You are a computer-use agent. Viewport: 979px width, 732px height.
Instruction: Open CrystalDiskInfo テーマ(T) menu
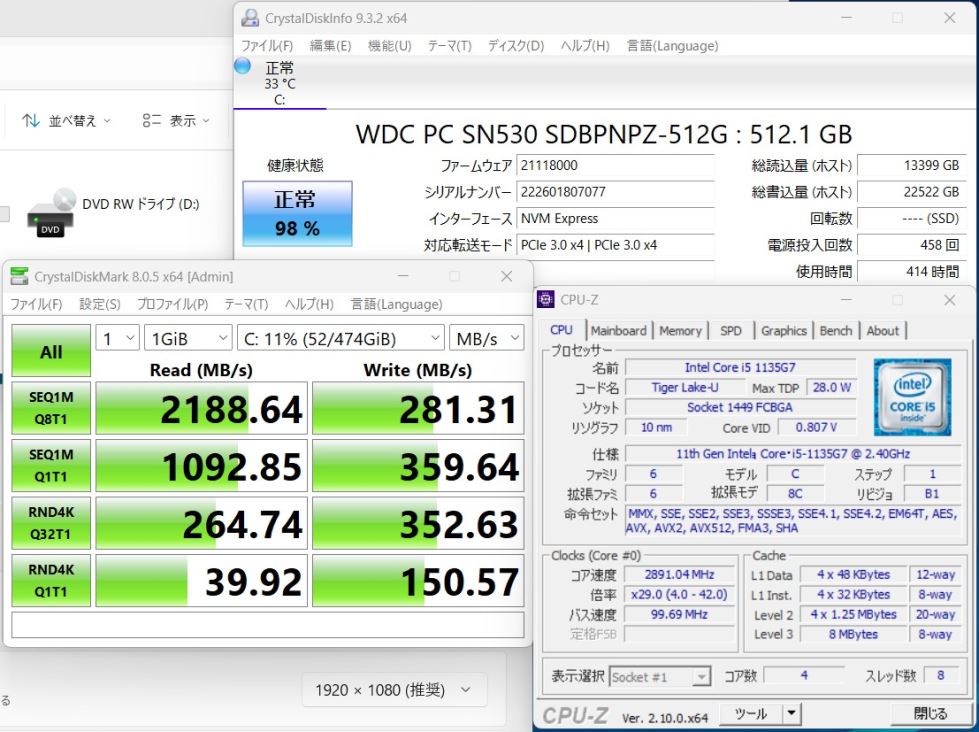(x=450, y=46)
